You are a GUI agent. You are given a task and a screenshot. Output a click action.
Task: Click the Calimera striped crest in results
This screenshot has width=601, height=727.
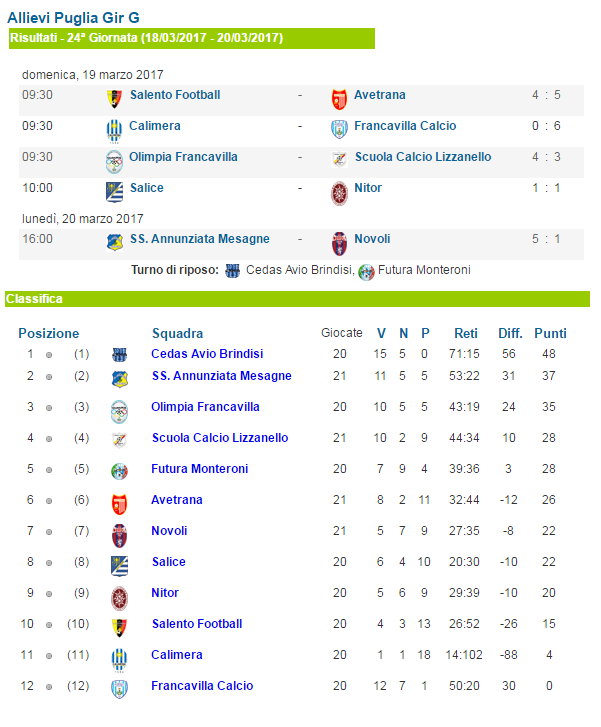[114, 131]
